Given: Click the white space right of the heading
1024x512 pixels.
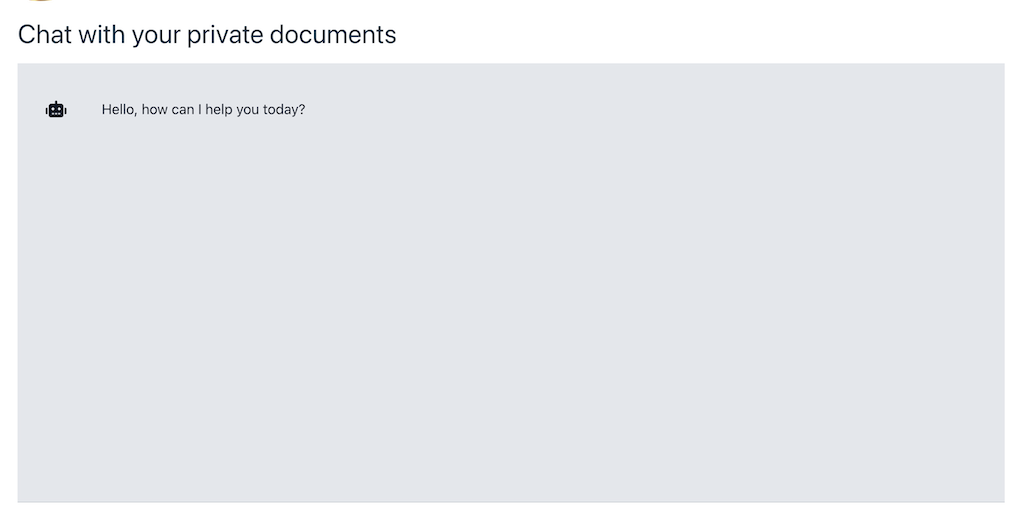Looking at the screenshot, I should pos(700,35).
